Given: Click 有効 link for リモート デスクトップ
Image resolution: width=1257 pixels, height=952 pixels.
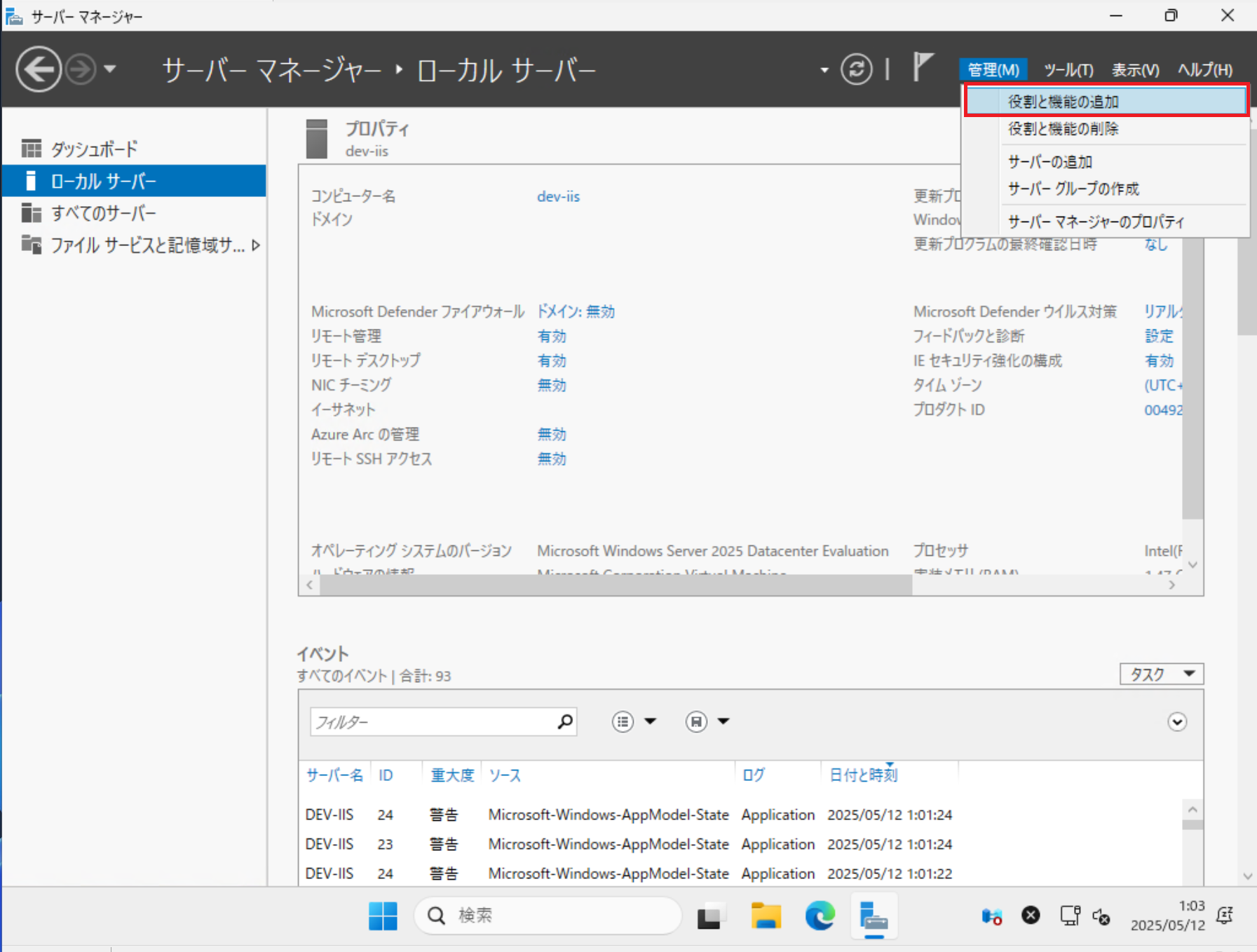Looking at the screenshot, I should [552, 360].
